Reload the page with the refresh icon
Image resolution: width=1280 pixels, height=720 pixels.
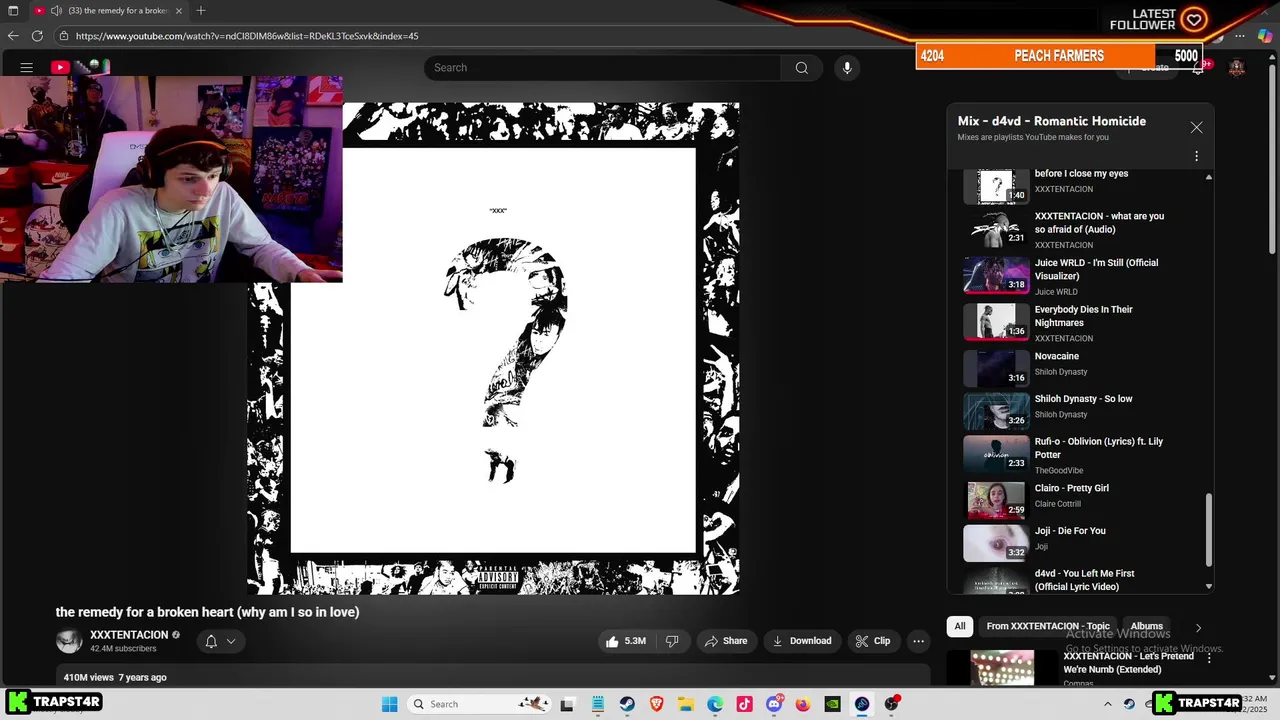point(37,36)
